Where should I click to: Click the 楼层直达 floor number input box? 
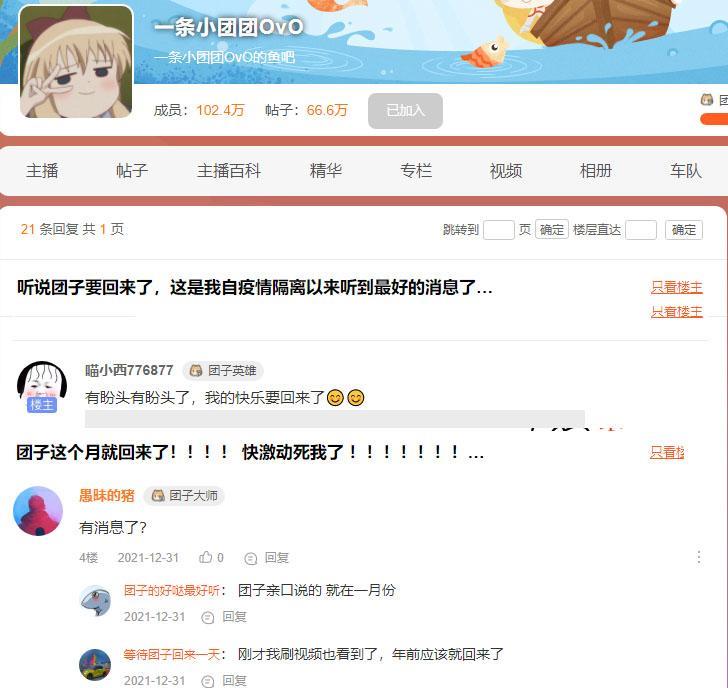click(x=641, y=230)
